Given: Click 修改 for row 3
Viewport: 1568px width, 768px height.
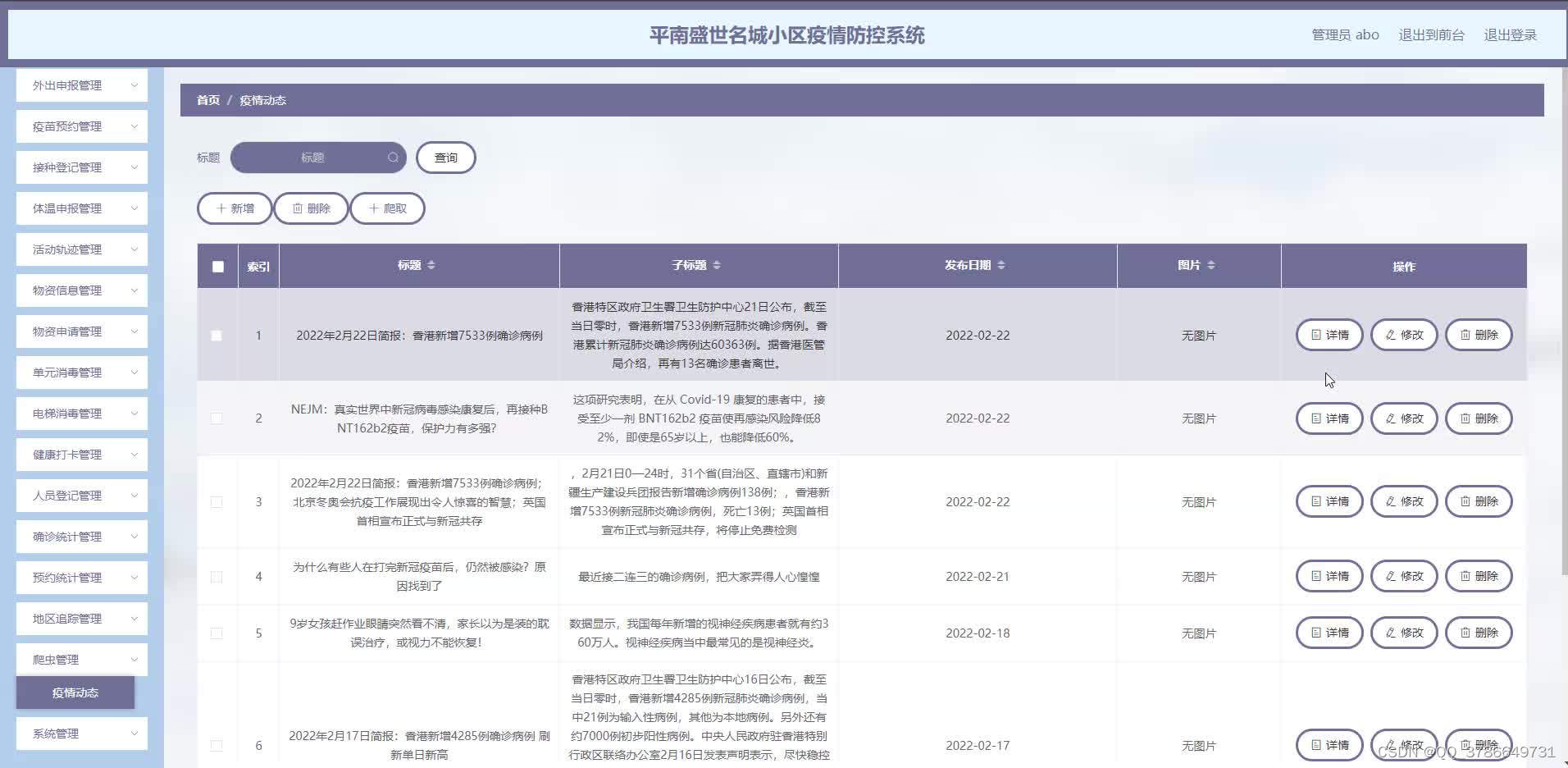Looking at the screenshot, I should [x=1404, y=501].
